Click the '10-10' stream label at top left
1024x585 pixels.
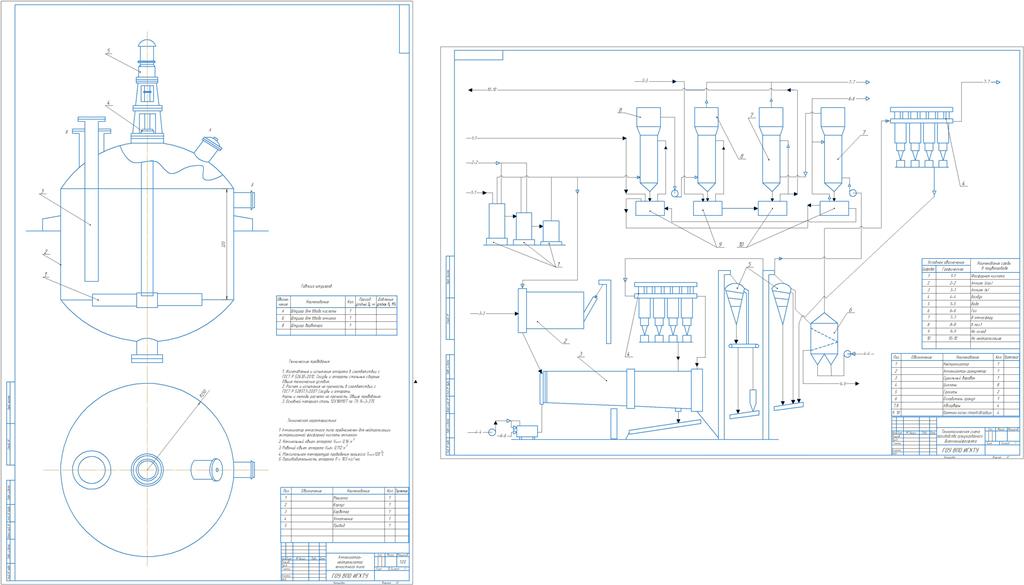point(492,89)
